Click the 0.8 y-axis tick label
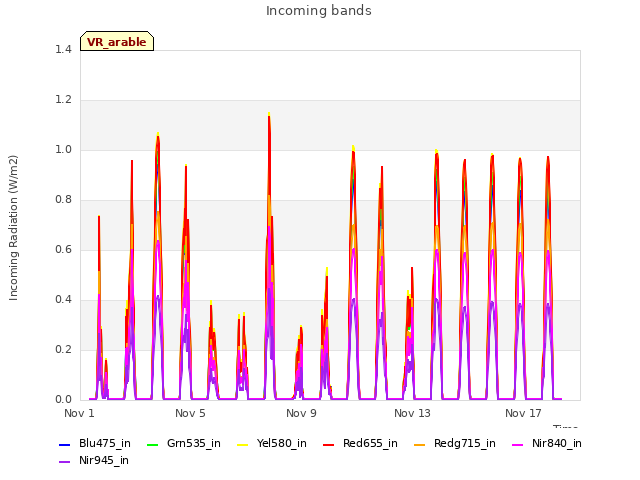640x480 pixels. pos(63,200)
